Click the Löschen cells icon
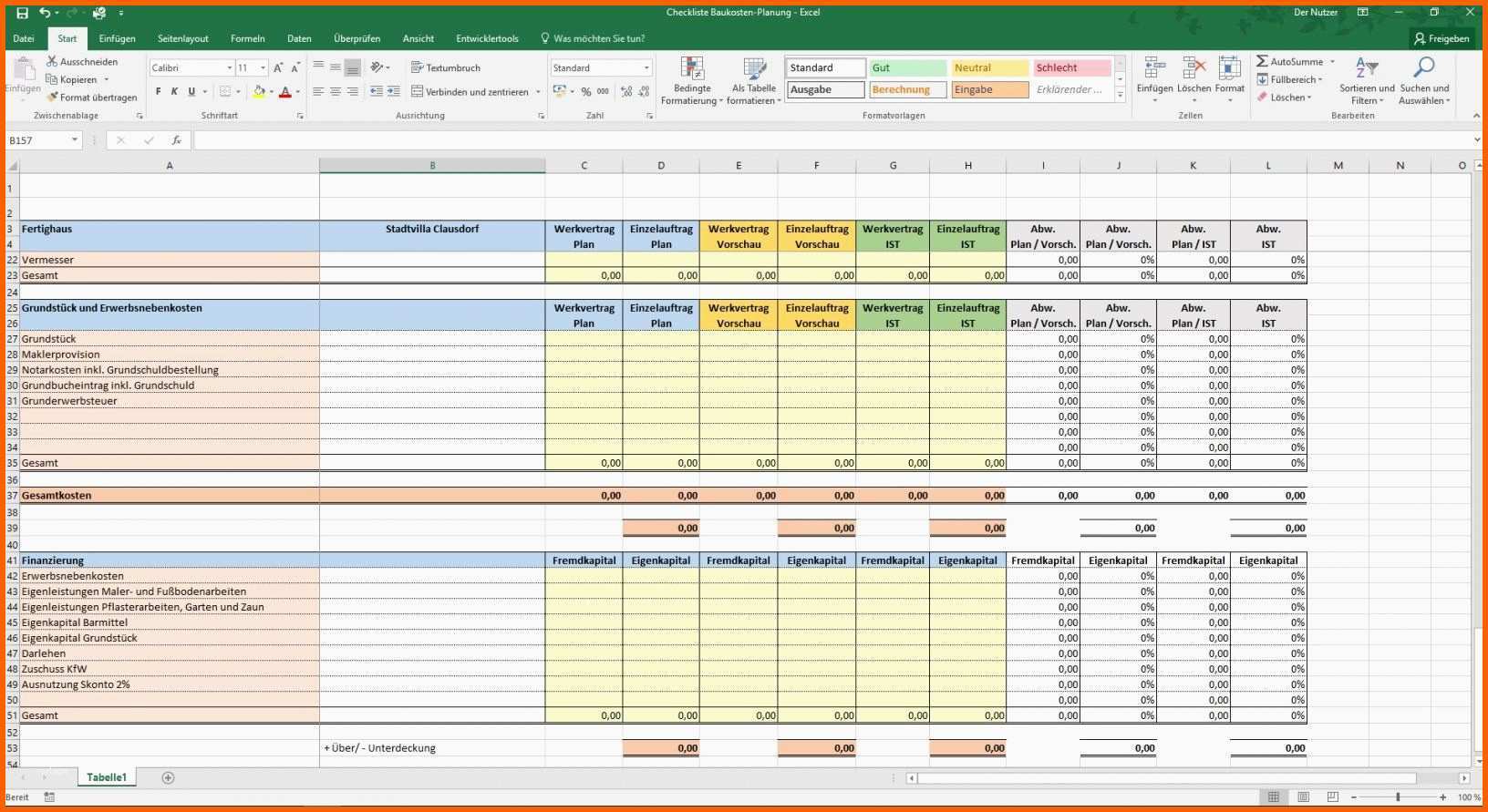Image resolution: width=1488 pixels, height=812 pixels. click(1193, 68)
